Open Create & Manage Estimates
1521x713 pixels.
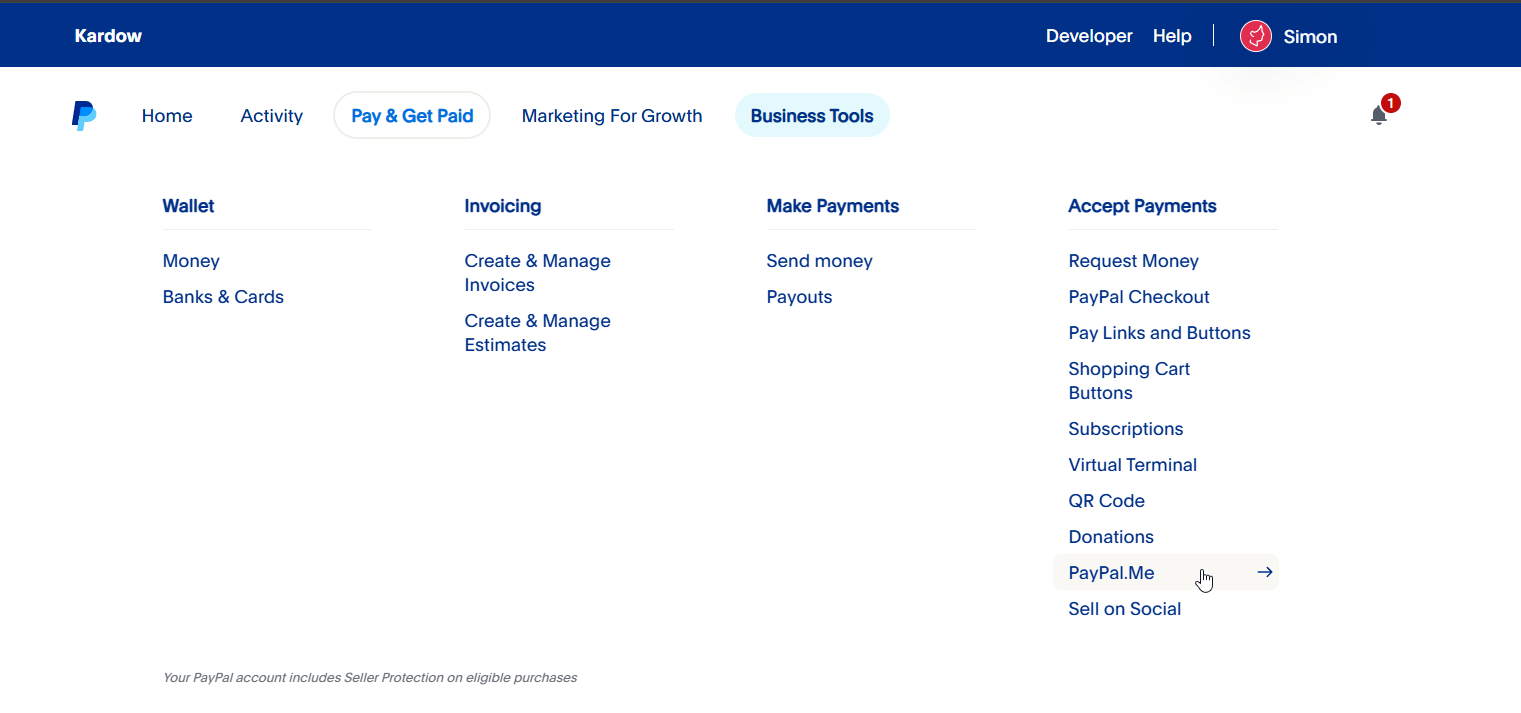(537, 333)
